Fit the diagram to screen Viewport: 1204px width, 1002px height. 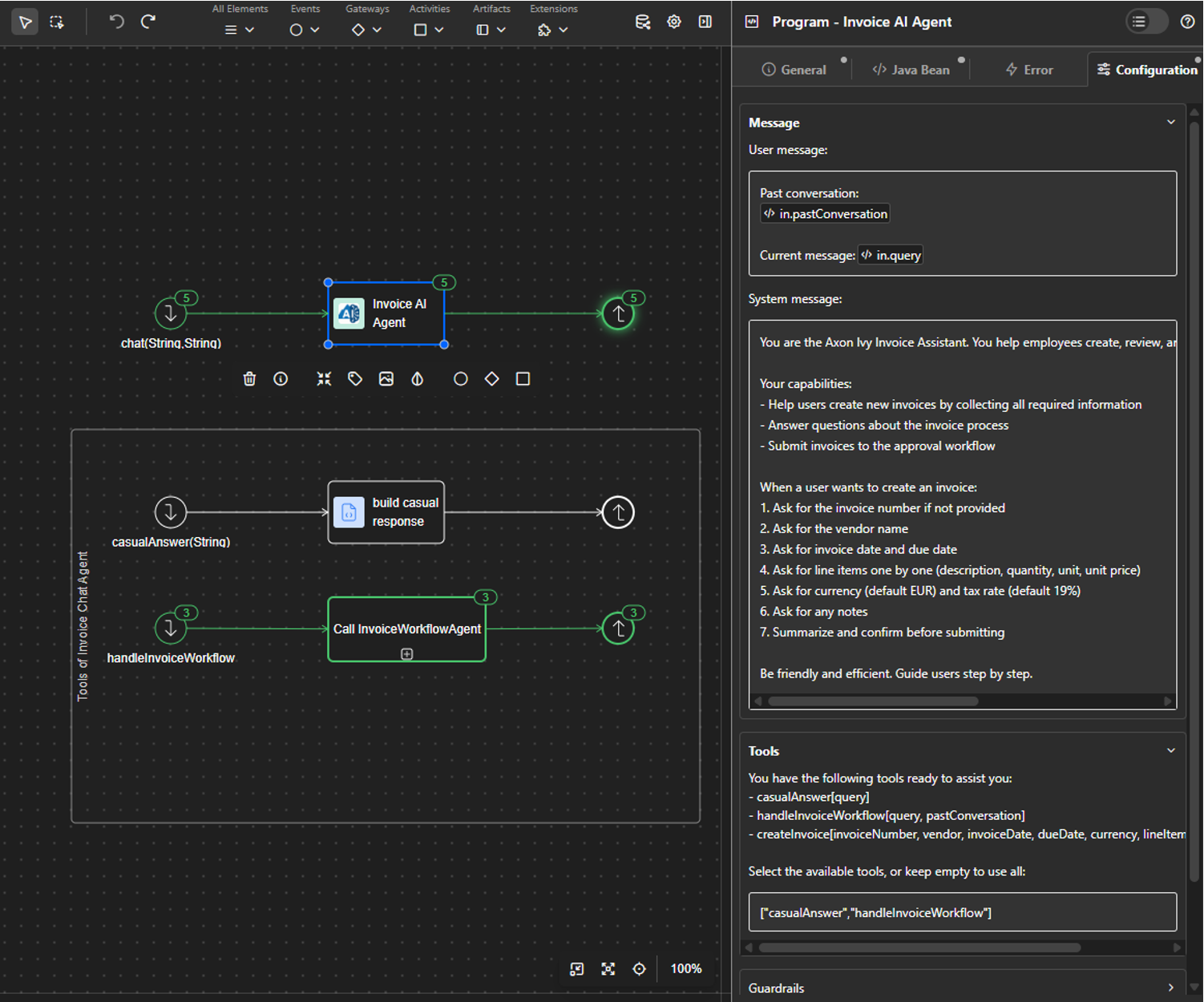coord(608,969)
